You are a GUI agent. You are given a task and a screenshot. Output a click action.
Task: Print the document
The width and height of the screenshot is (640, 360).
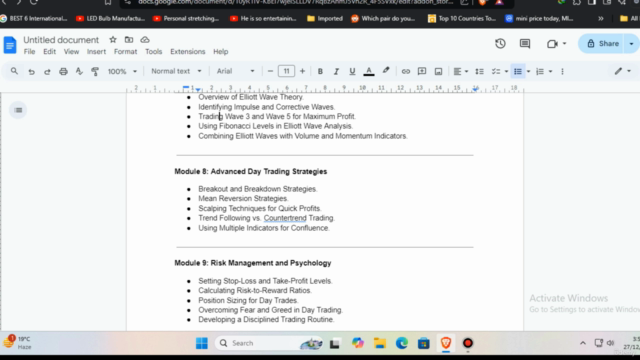[x=63, y=71]
